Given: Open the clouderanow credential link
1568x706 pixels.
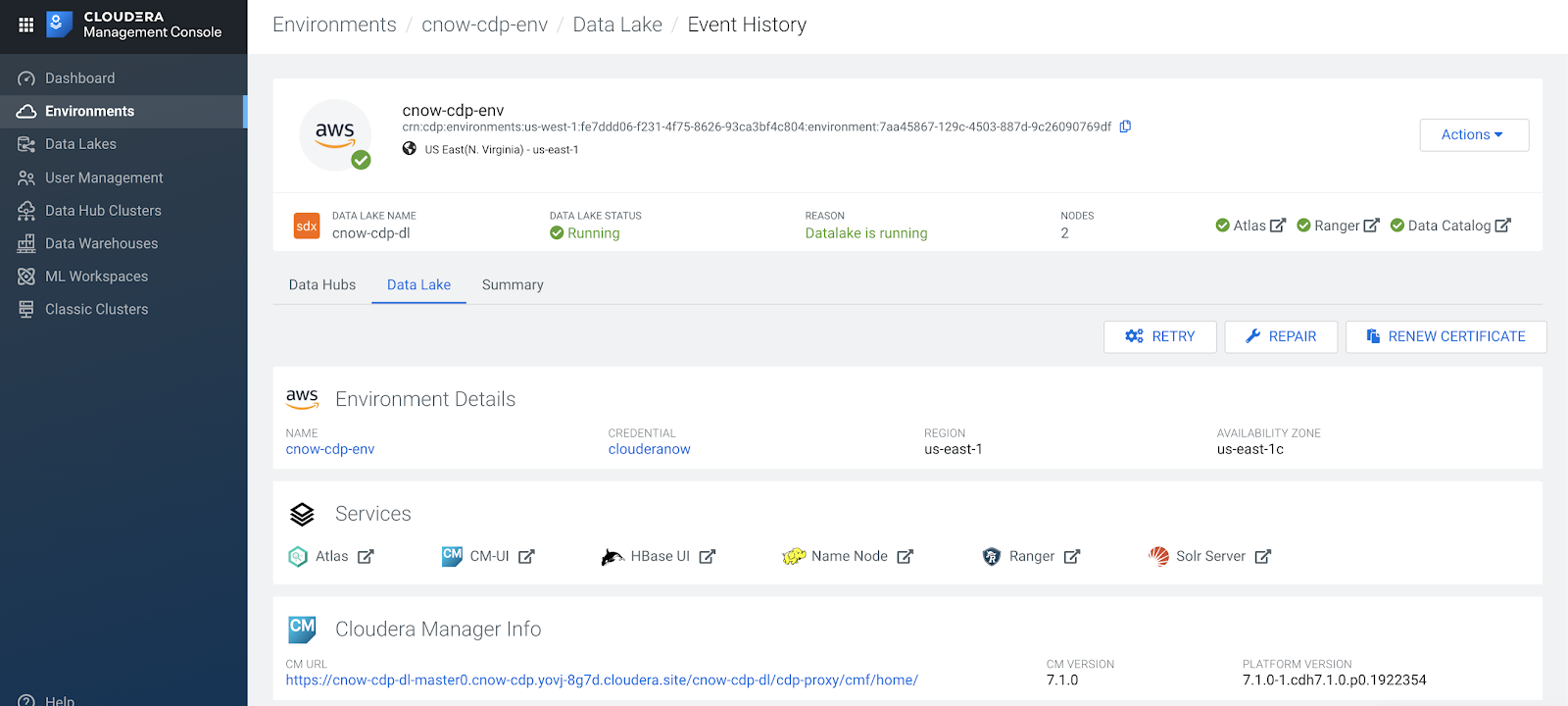Looking at the screenshot, I should (649, 449).
